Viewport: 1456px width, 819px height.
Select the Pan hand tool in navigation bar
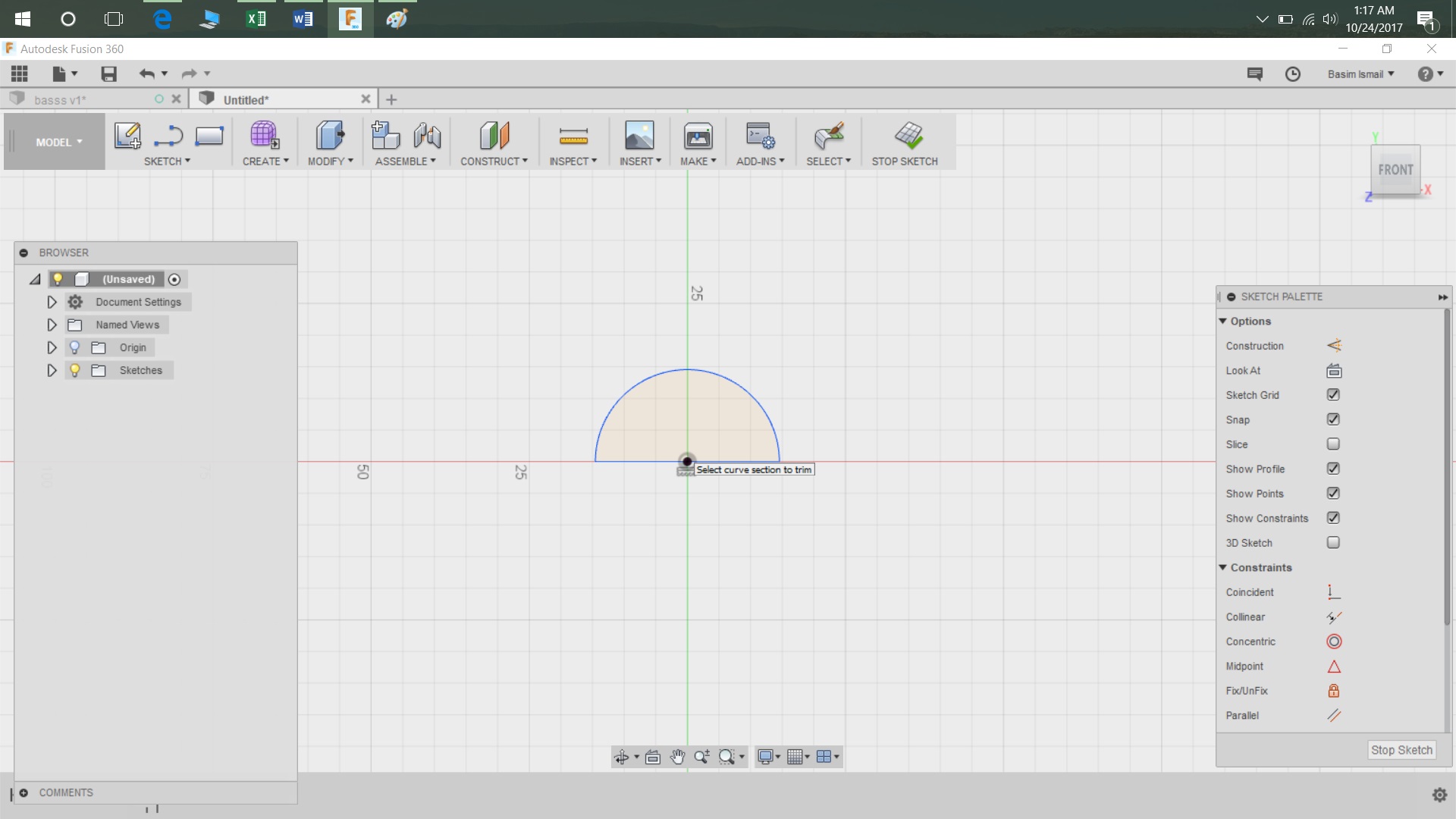point(677,757)
